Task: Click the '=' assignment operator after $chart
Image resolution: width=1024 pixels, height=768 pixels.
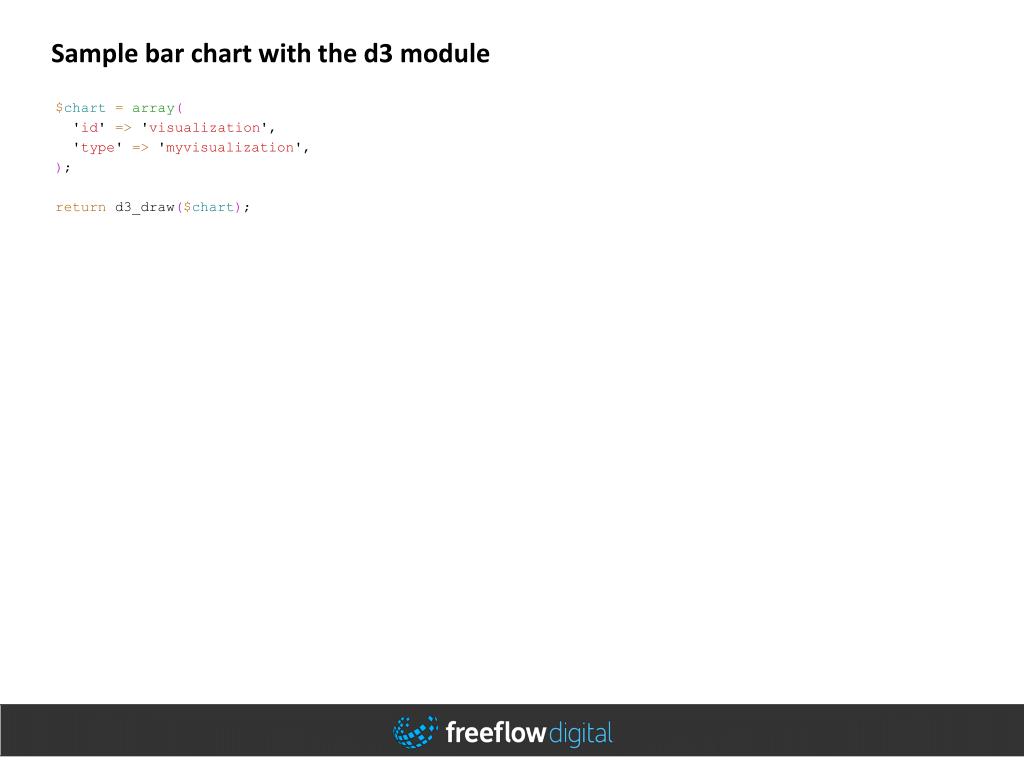Action: click(x=119, y=108)
